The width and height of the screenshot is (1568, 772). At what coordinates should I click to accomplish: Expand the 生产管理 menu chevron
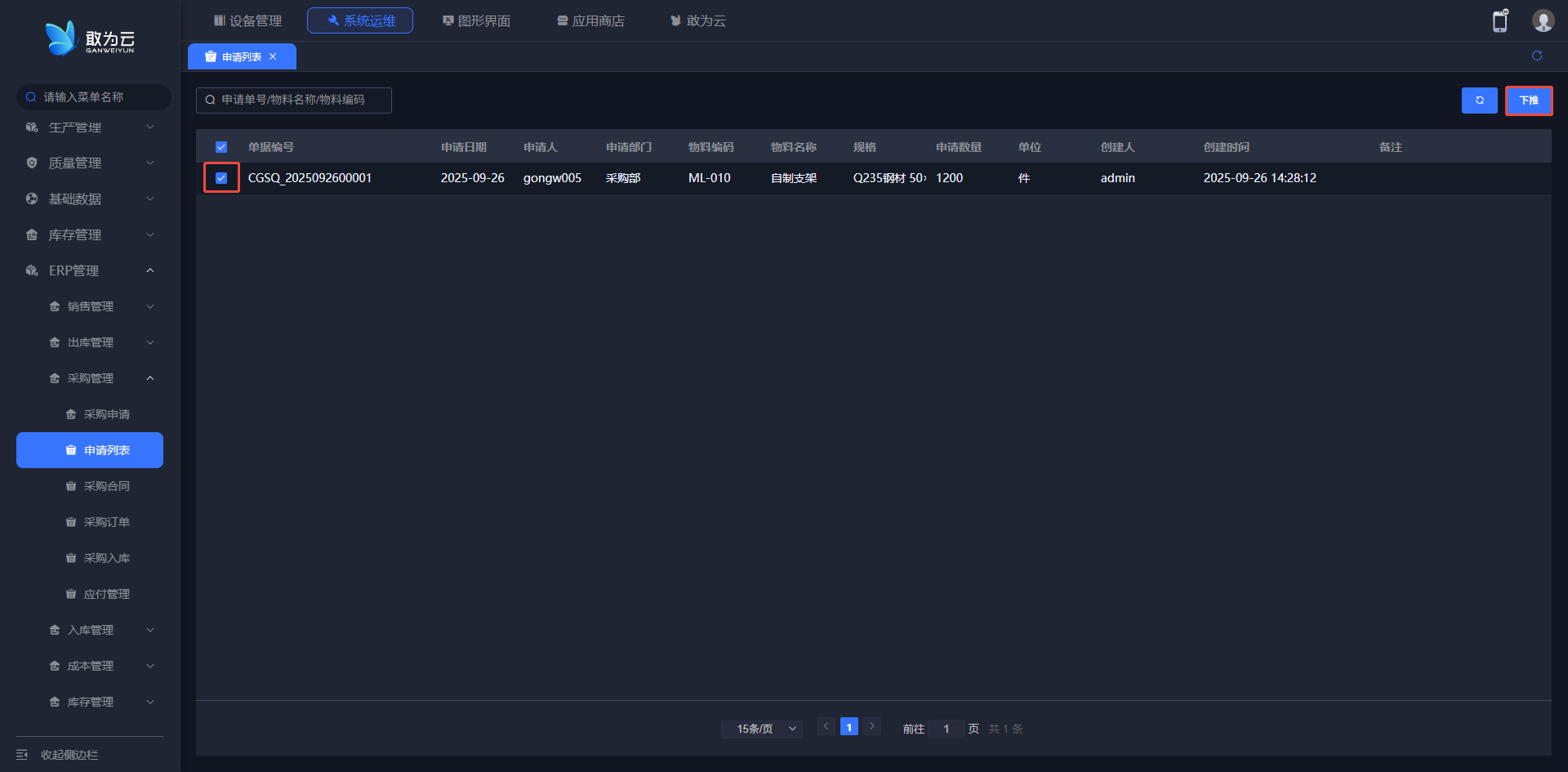click(x=150, y=127)
